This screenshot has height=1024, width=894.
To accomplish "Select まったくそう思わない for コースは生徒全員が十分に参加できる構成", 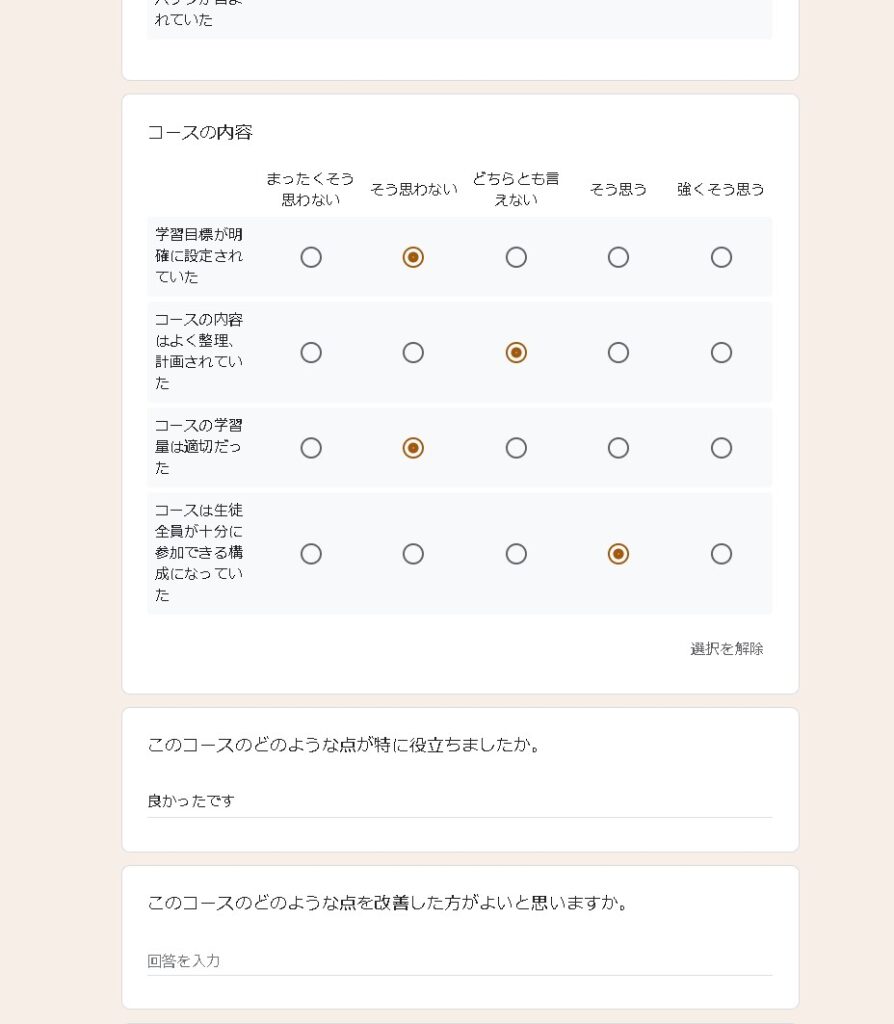I will 311,554.
